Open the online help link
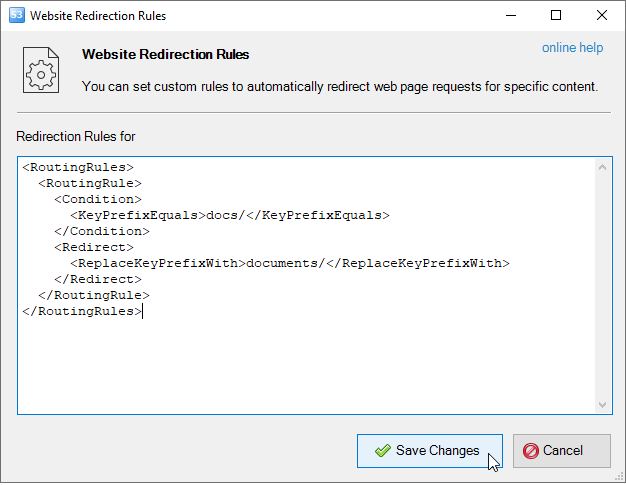626x485 pixels. tap(572, 48)
